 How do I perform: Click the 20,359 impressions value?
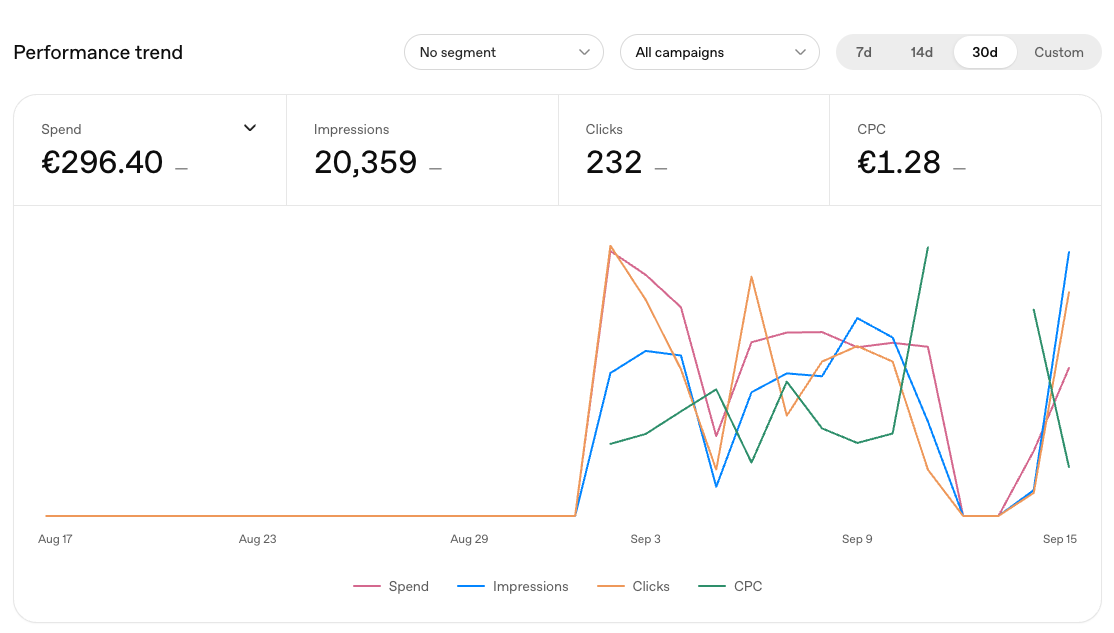pos(365,162)
